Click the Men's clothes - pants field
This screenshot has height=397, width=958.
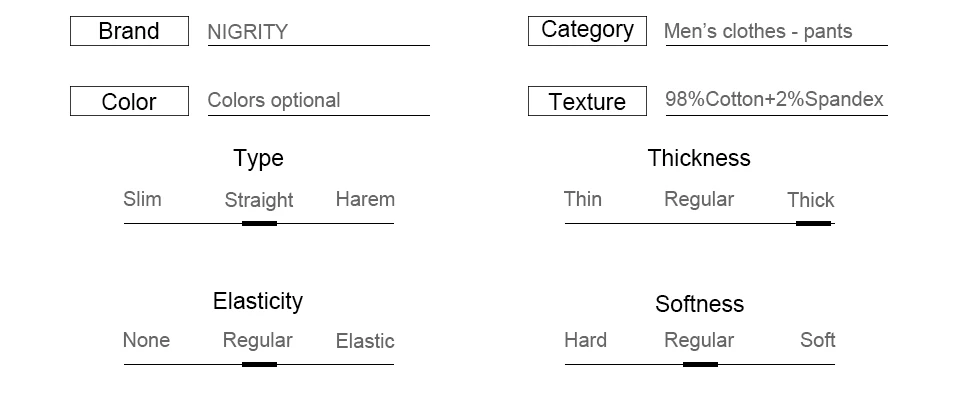(x=776, y=32)
